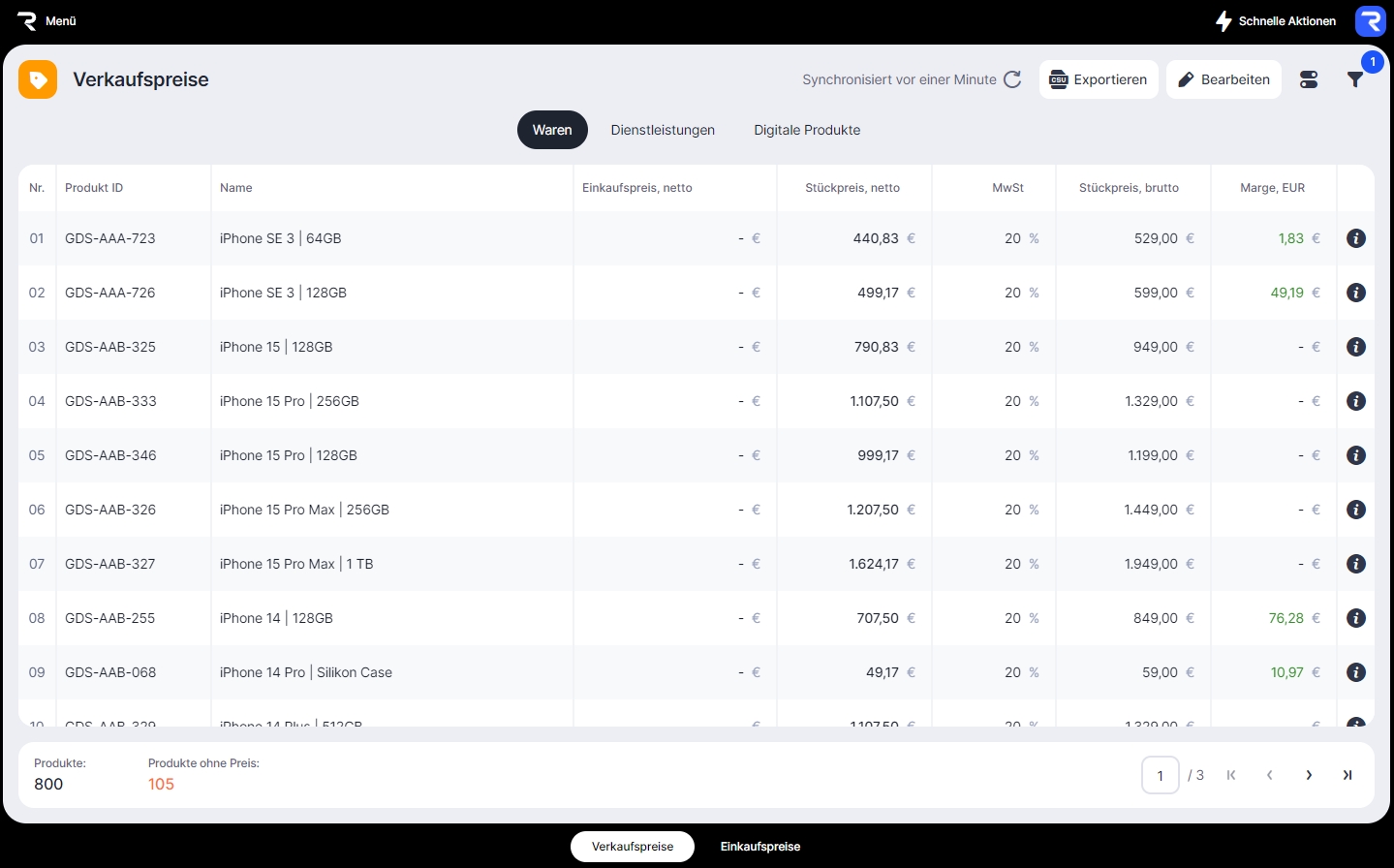Image resolution: width=1394 pixels, height=868 pixels.
Task: Select the Waren tab
Action: coord(552,130)
